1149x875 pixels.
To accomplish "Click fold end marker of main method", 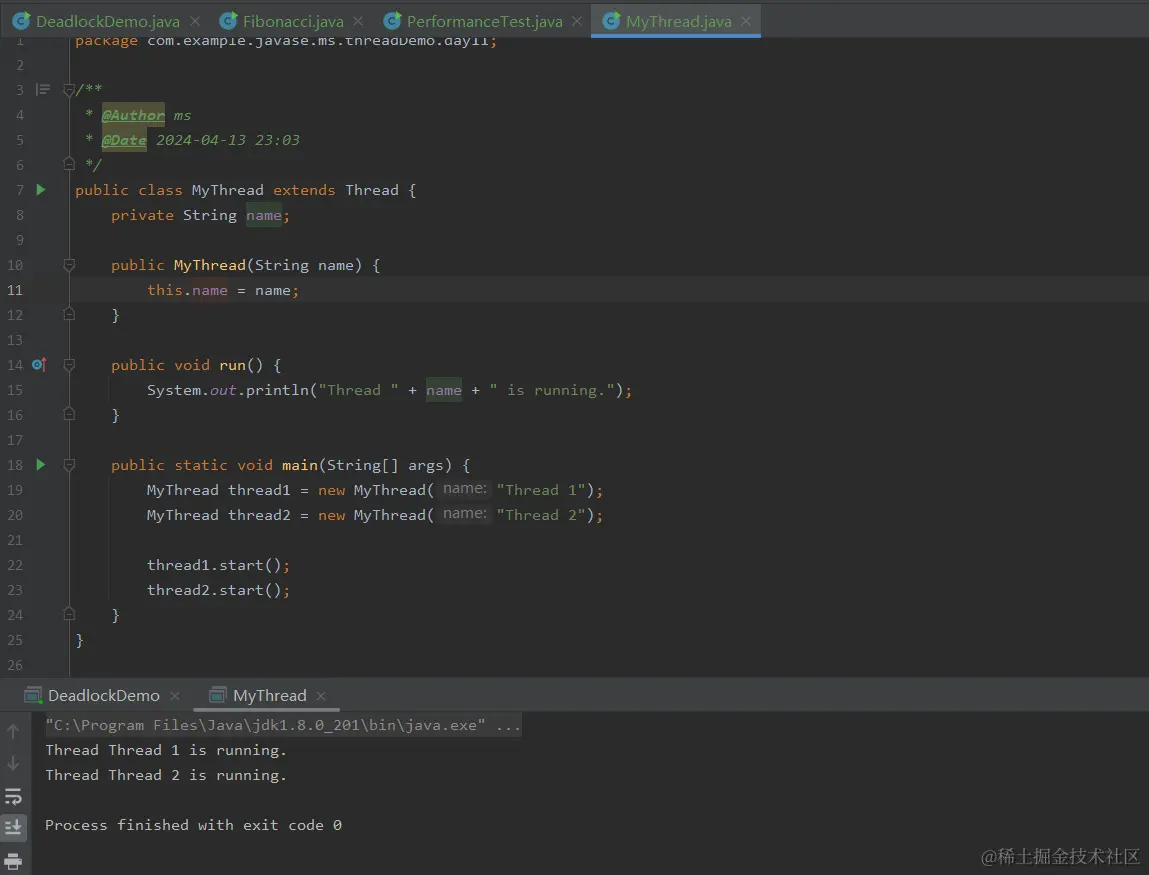I will click(x=69, y=614).
